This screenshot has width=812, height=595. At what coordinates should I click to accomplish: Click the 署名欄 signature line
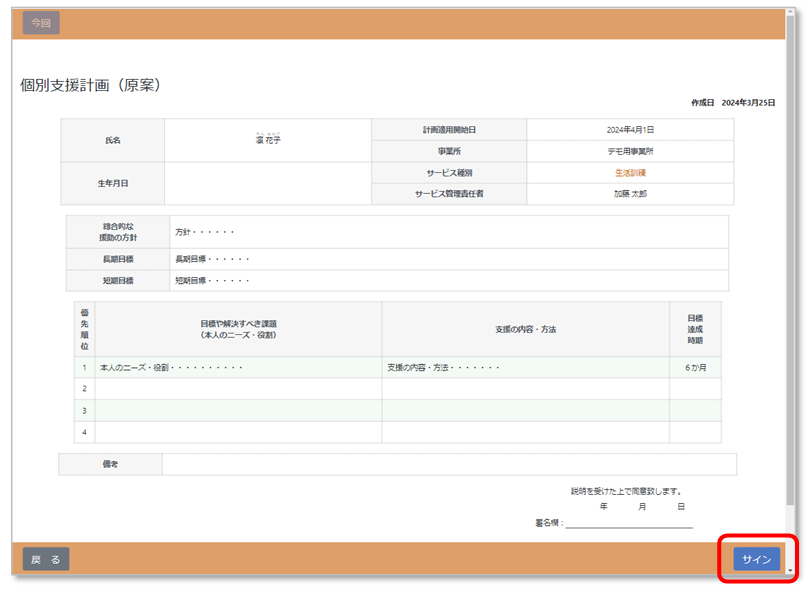[x=628, y=522]
